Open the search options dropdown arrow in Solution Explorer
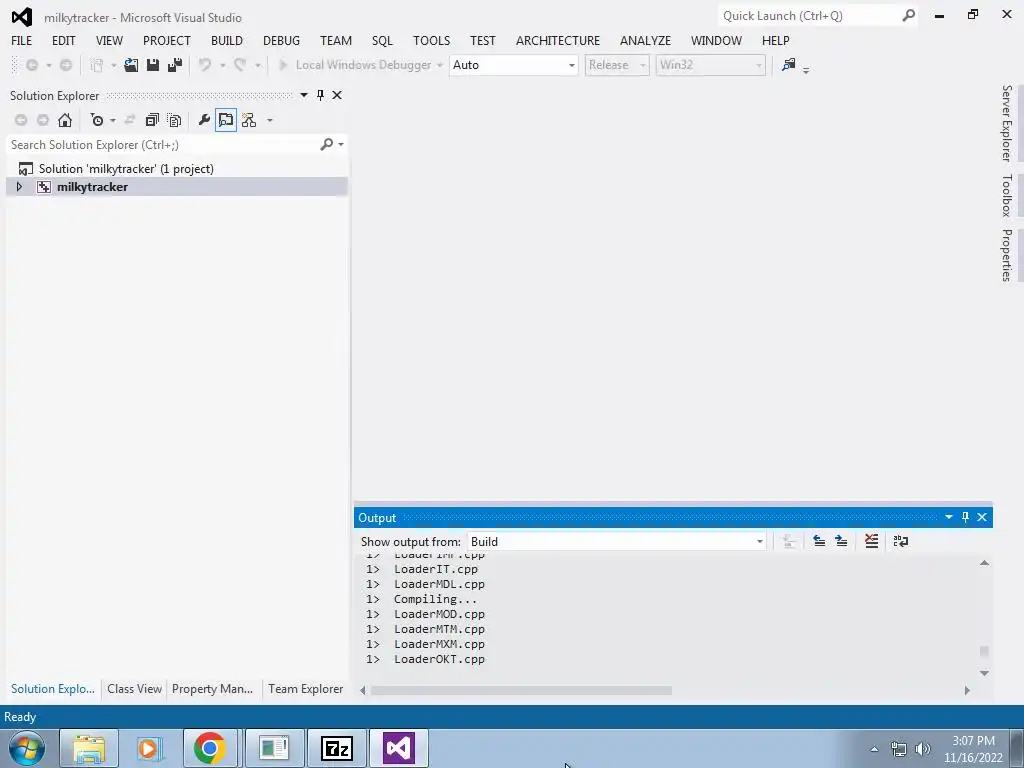 coord(341,144)
